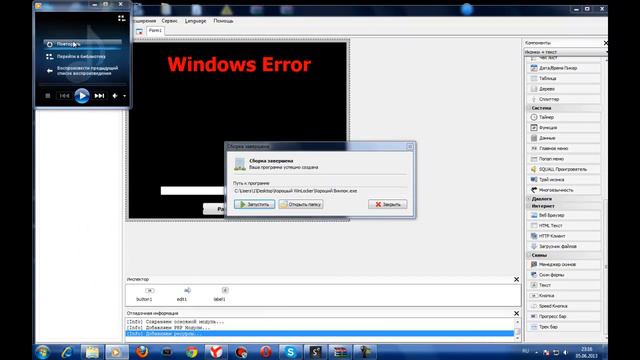The image size is (640, 360).
Task: Open the Сервис menu
Action: tap(169, 21)
